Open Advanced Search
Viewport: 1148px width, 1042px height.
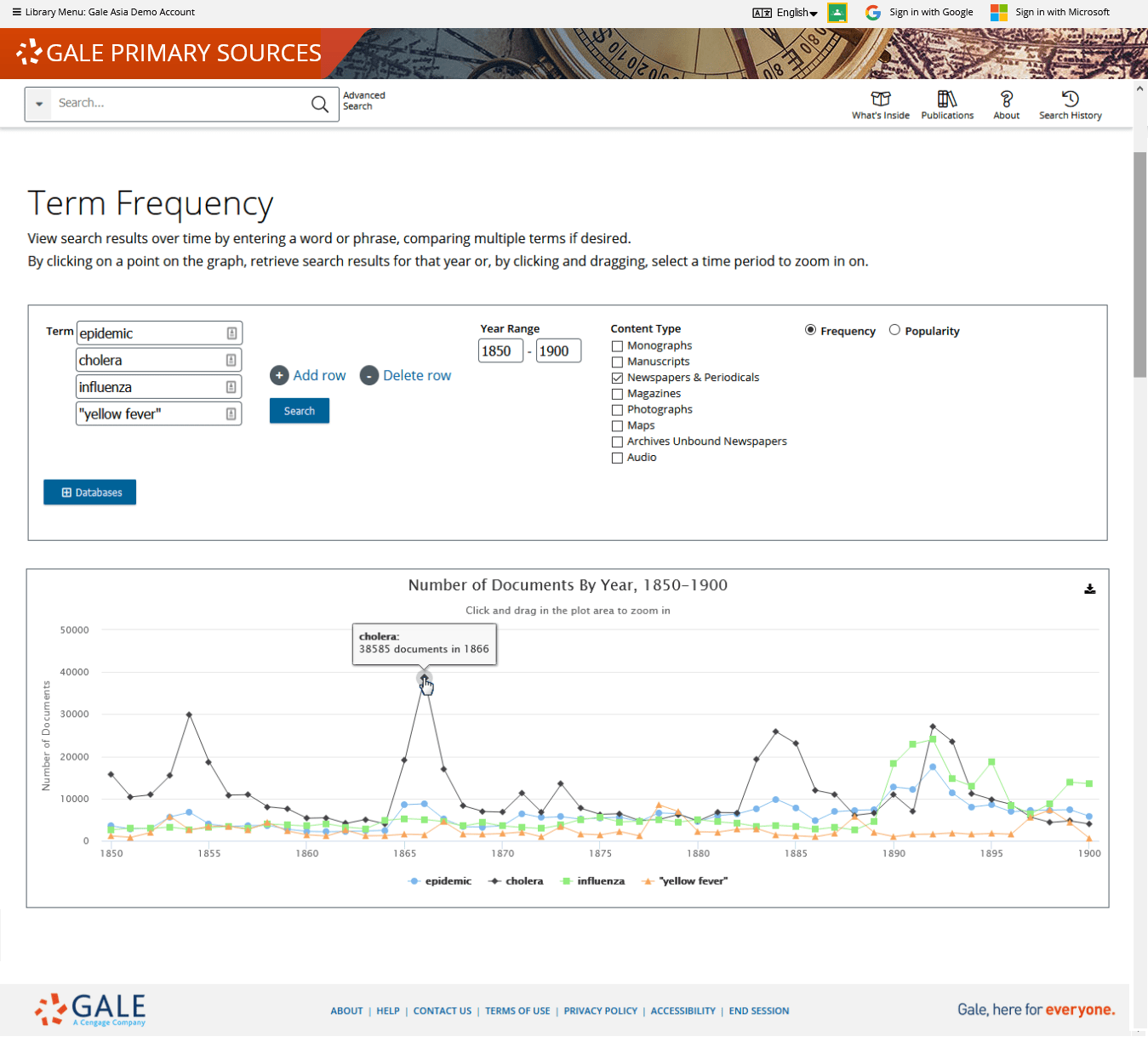tap(364, 101)
